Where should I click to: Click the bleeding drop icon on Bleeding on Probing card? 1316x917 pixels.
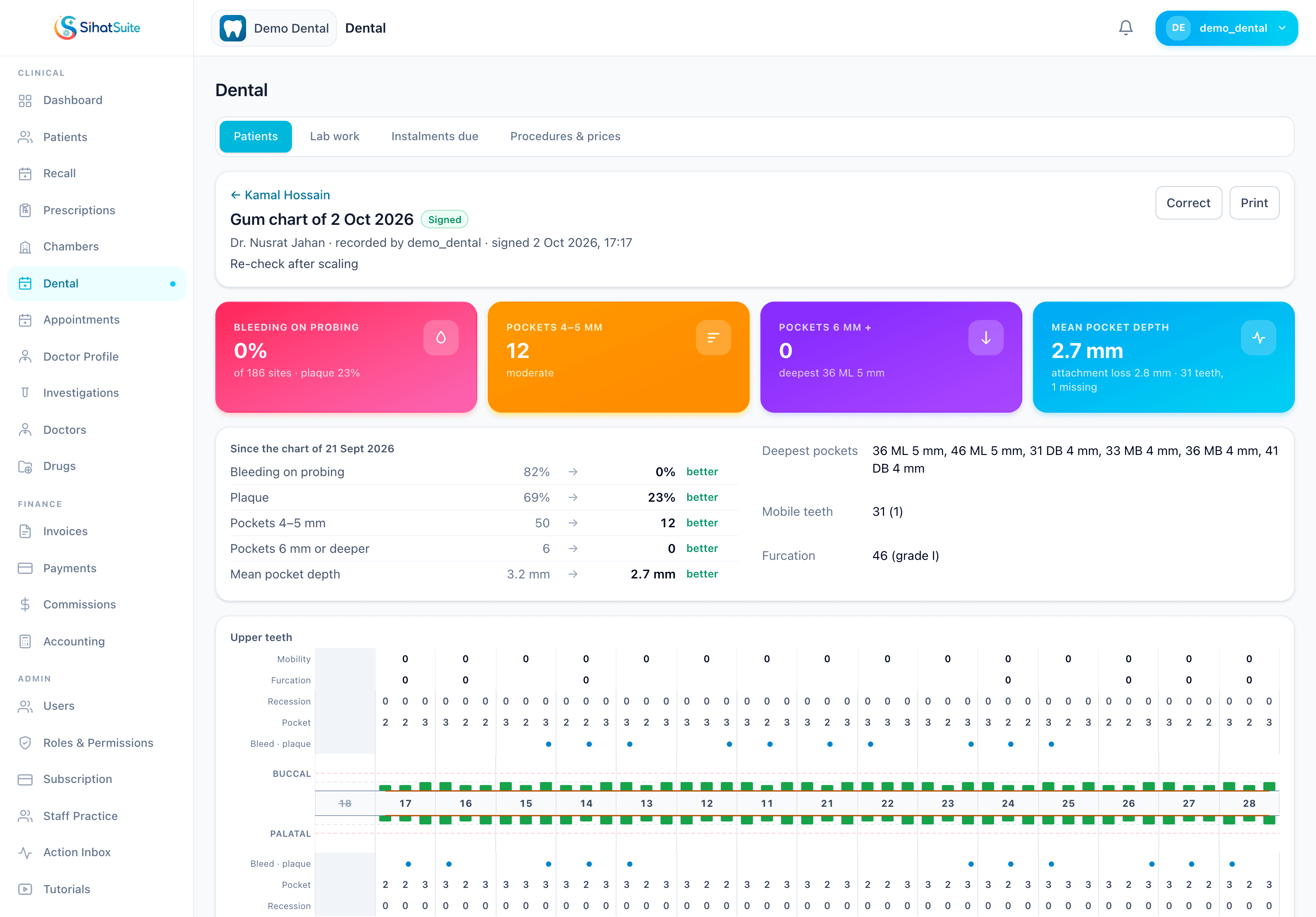point(440,338)
